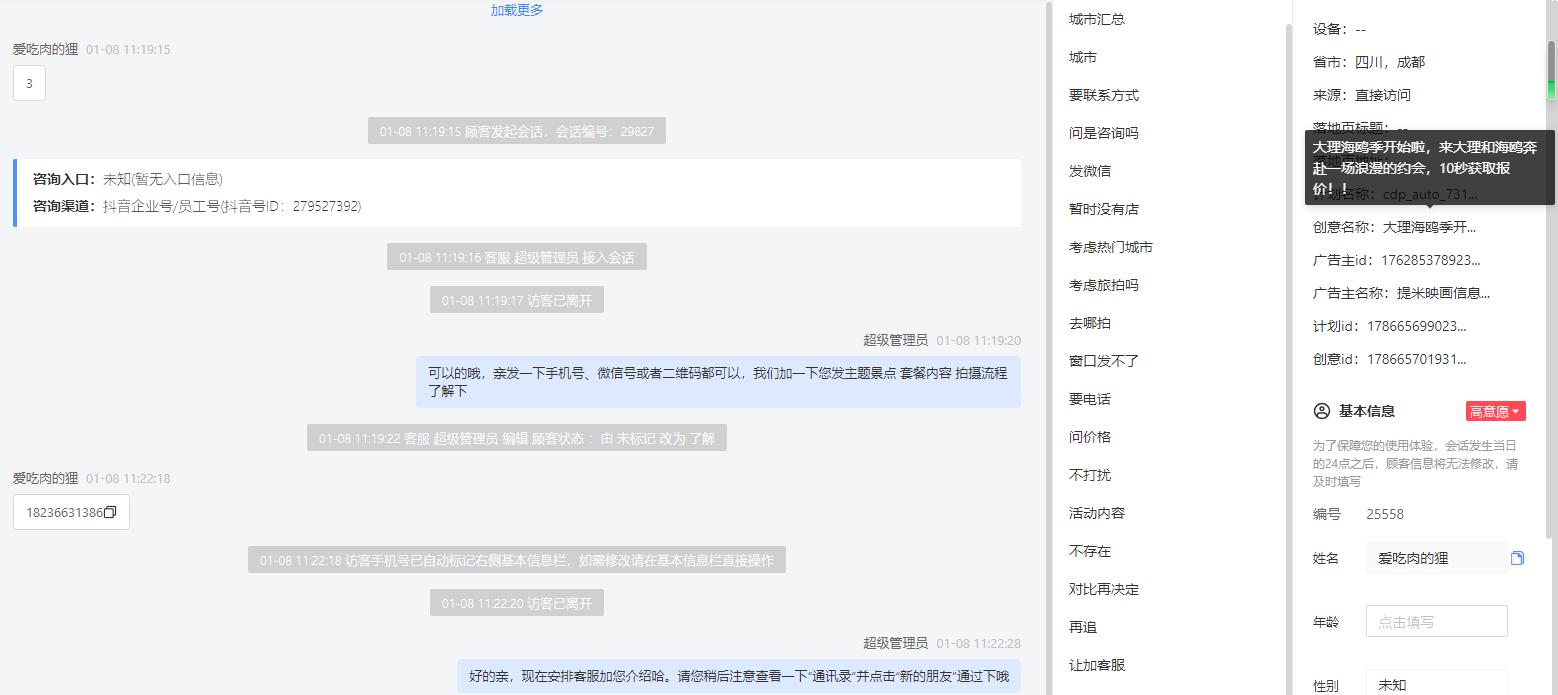Select quick reply 城市
1558x695 pixels.
(1083, 57)
